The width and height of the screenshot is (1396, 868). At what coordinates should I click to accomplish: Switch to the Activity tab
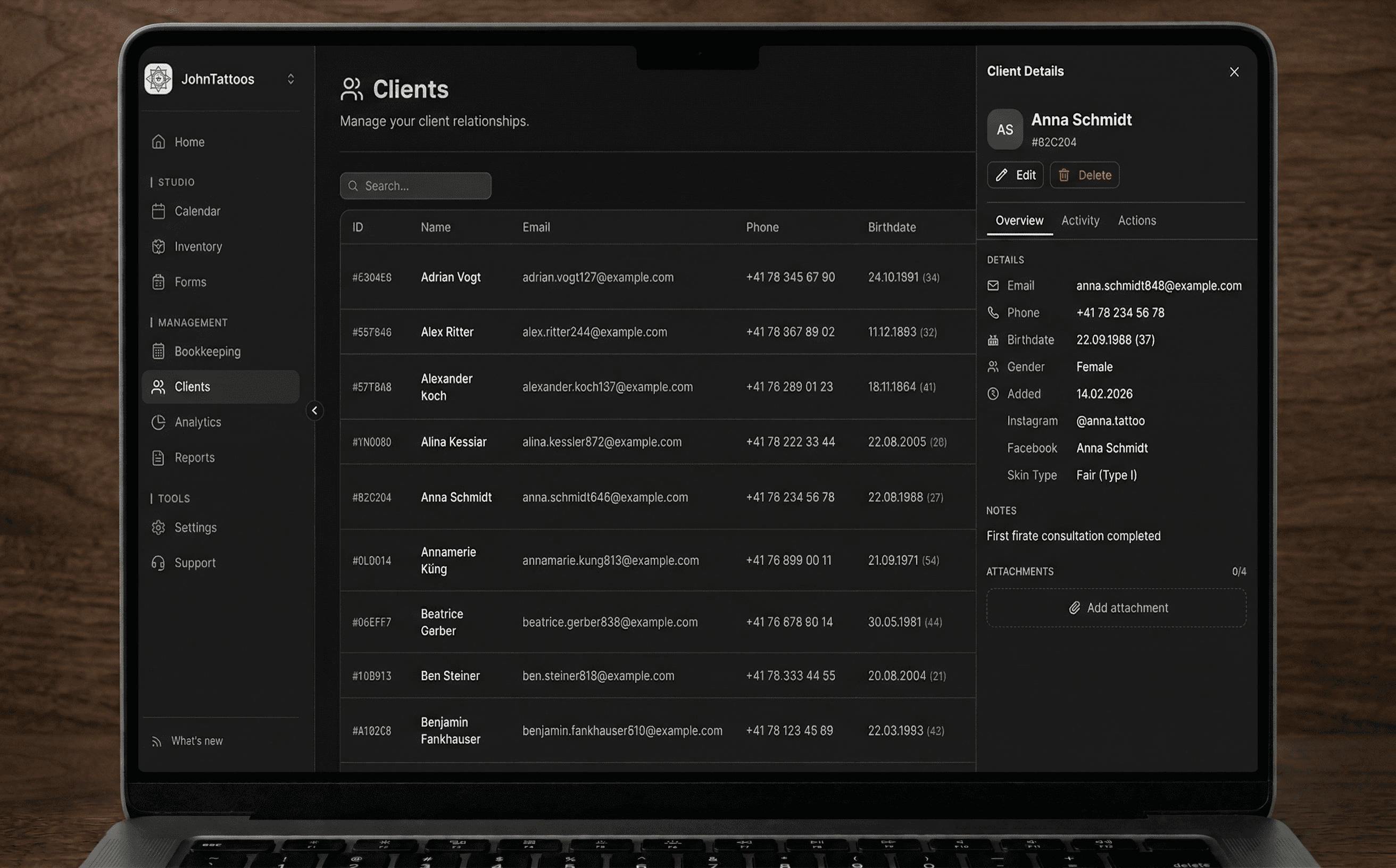(1079, 220)
